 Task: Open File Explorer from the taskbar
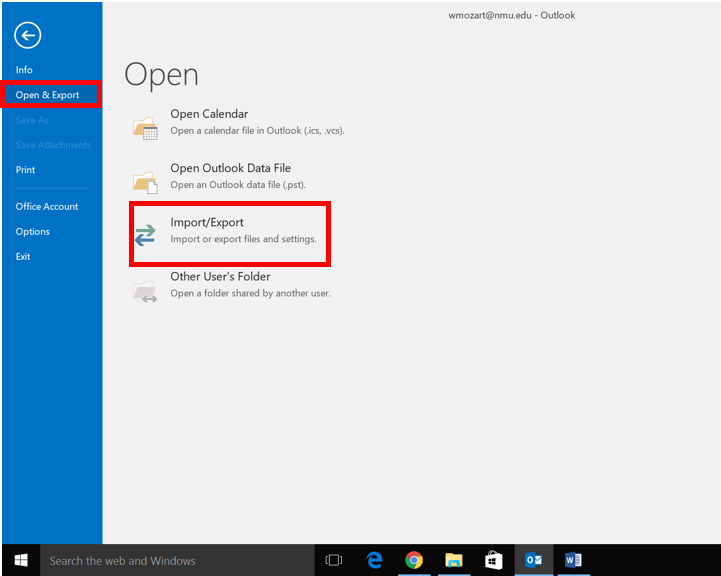click(x=454, y=560)
